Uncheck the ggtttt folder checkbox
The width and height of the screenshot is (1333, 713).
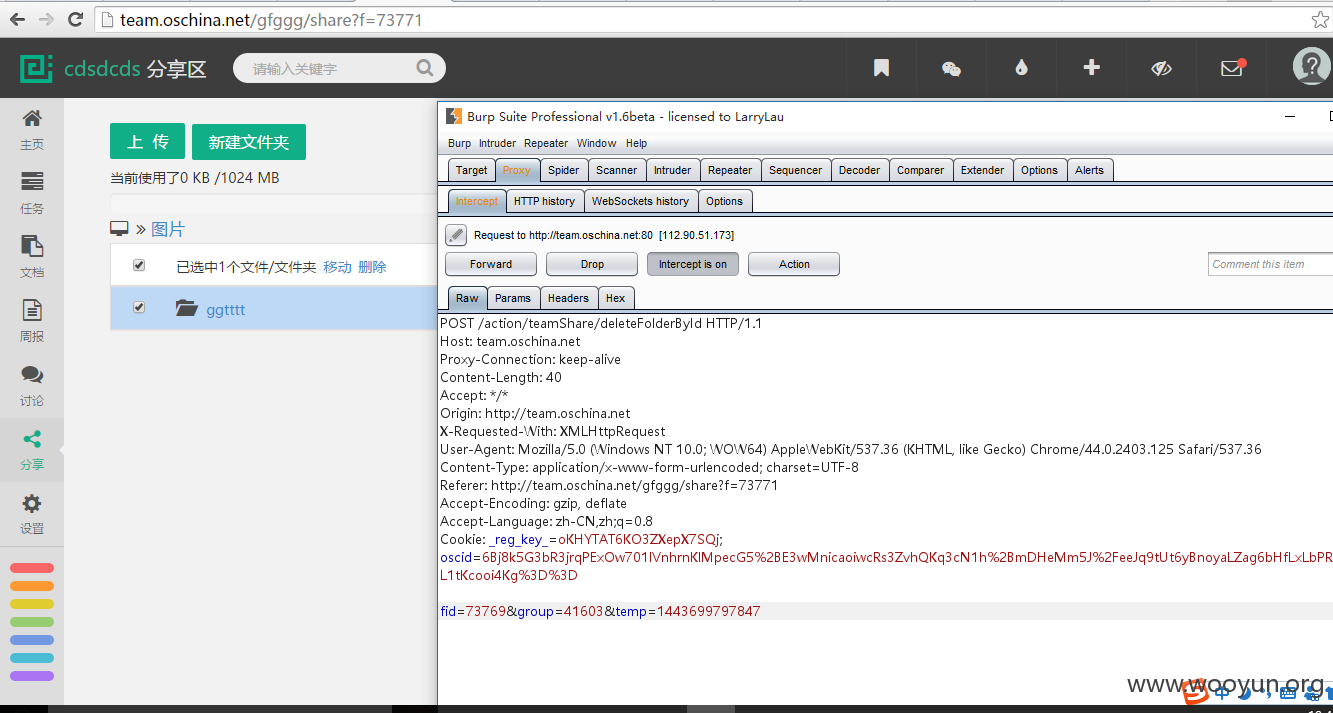139,307
